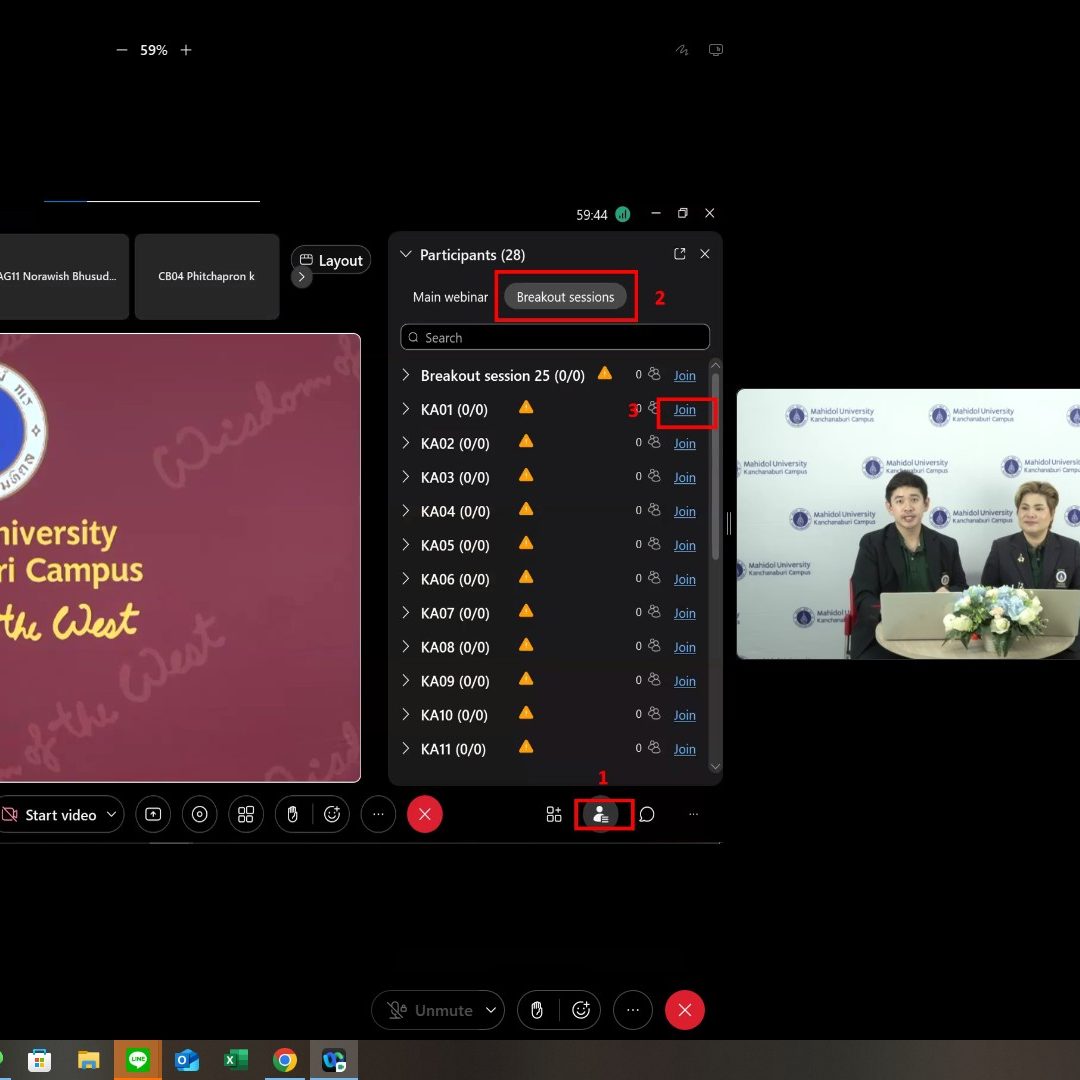Expand the KA05 breakout session row
Viewport: 1080px width, 1080px height.
[x=406, y=545]
